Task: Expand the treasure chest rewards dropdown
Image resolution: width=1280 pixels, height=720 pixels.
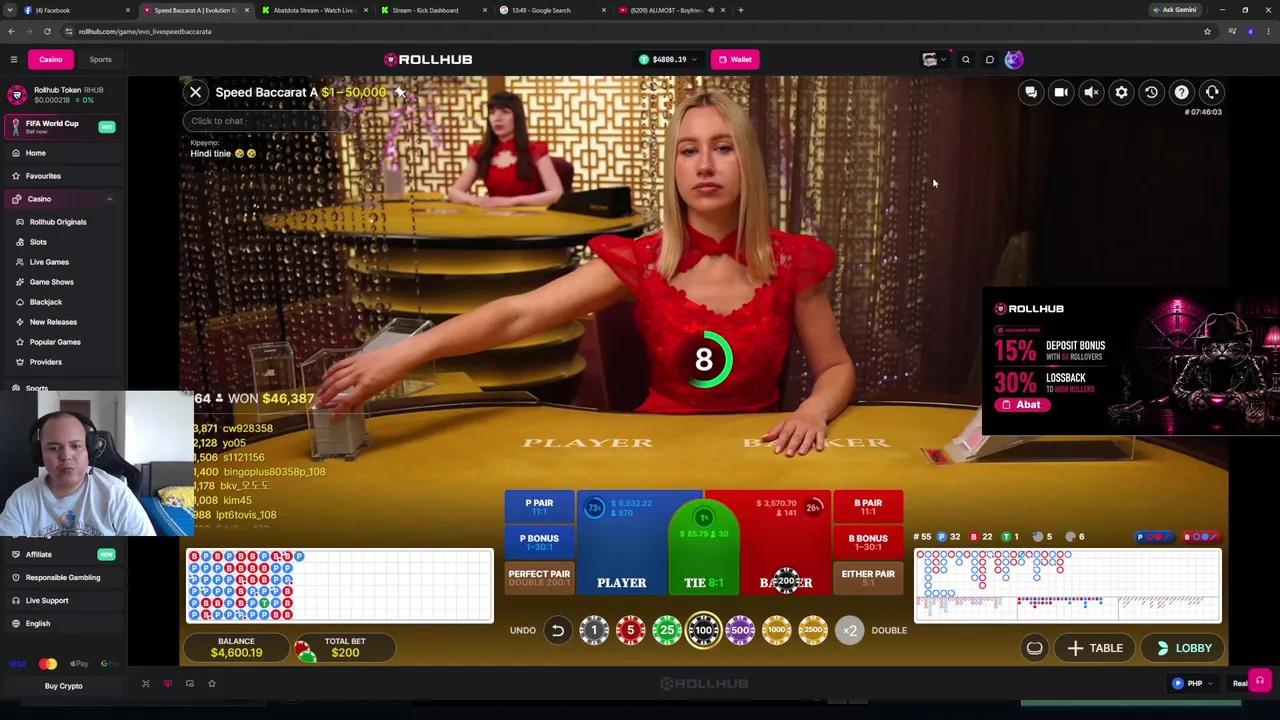Action: click(x=934, y=60)
